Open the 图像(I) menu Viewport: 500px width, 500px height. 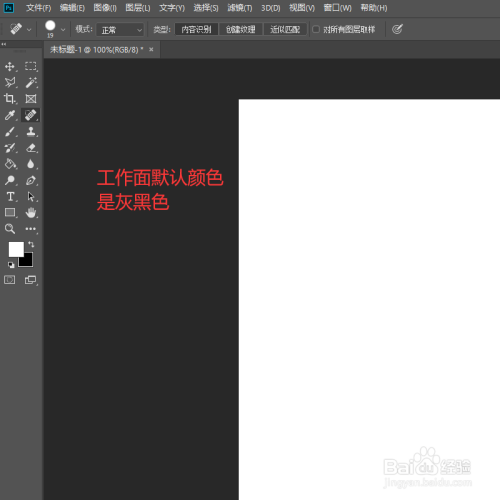105,8
